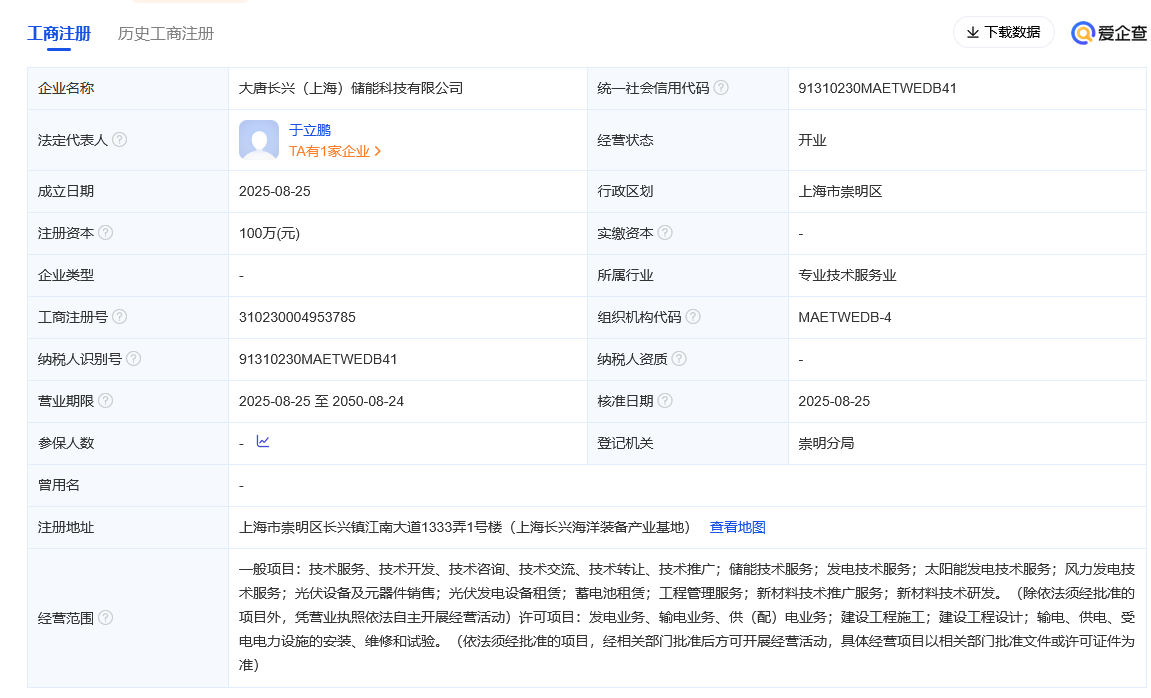The height and width of the screenshot is (698, 1151).
Task: Open the 历史工商注册 tab
Action: (x=166, y=34)
